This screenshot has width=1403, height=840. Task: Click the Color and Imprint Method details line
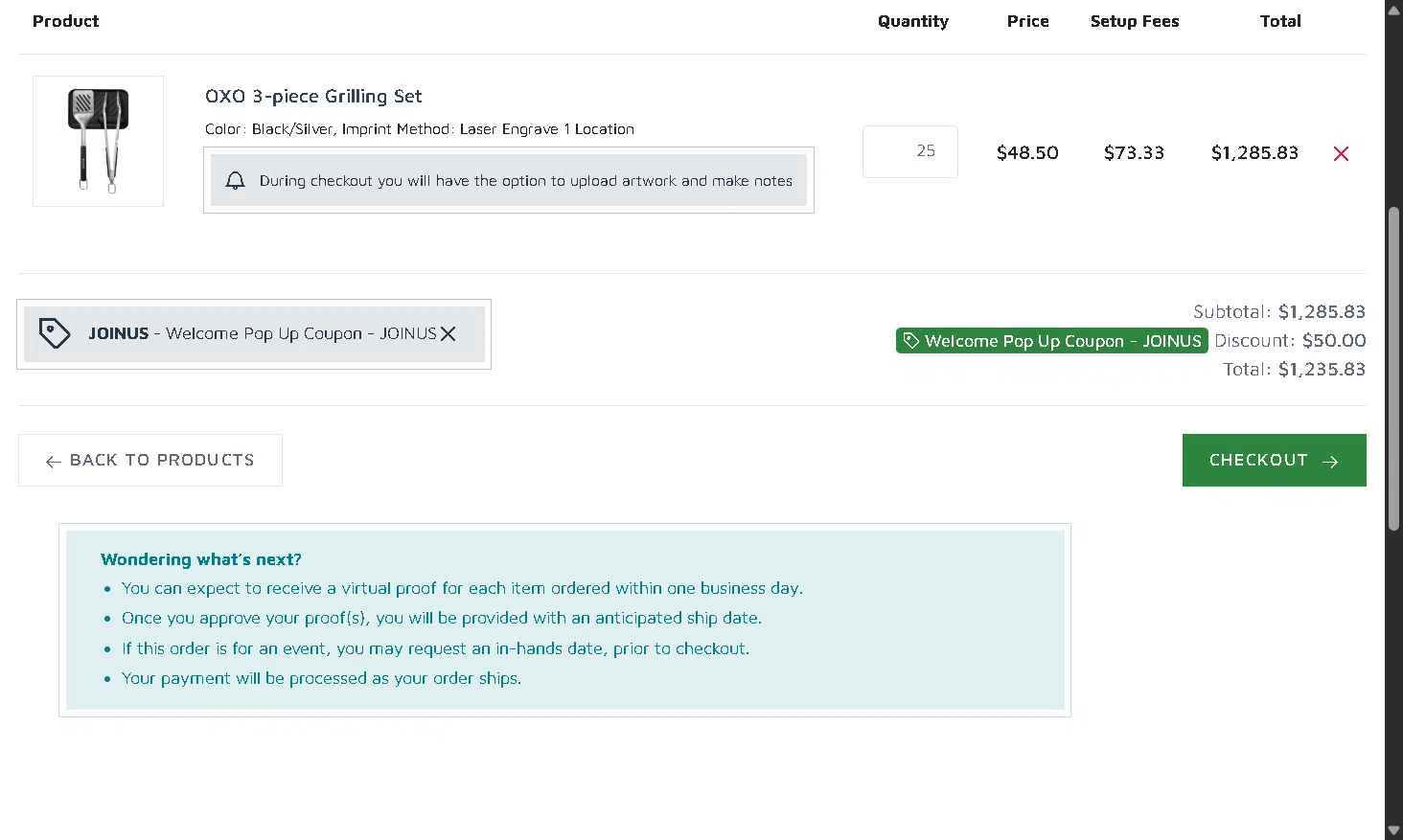[420, 129]
